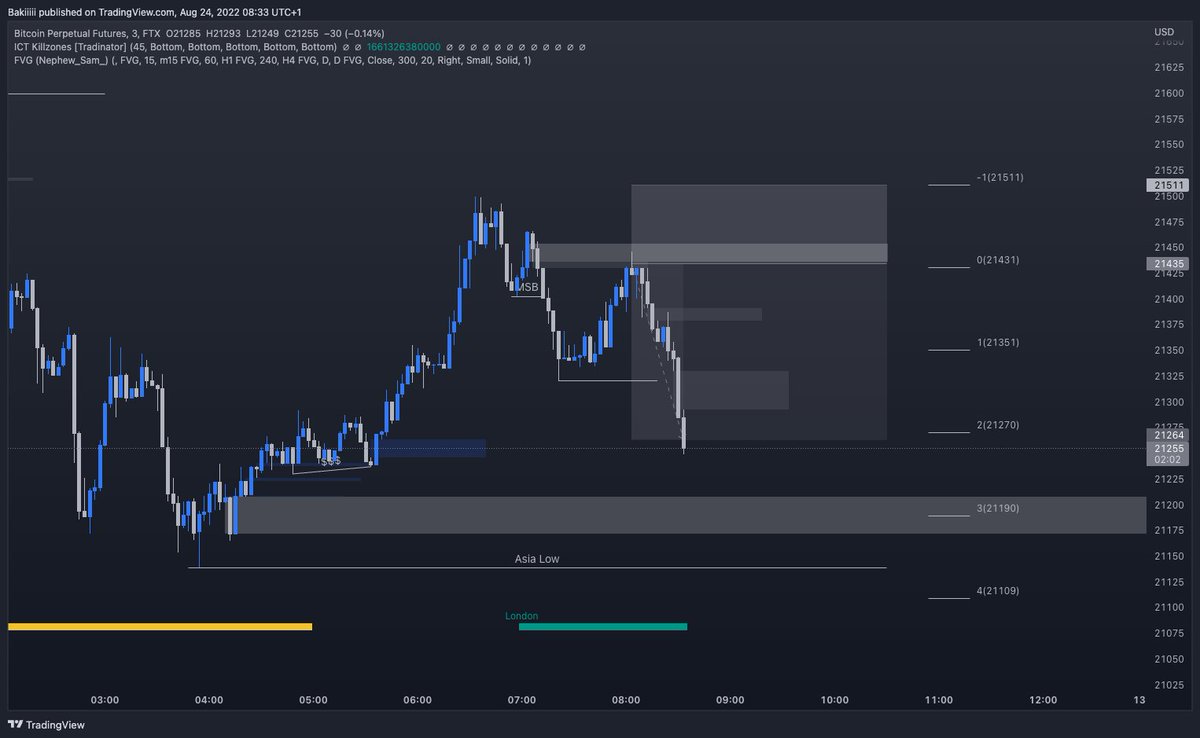
Task: Select the 1(21351) fib level label
Action: 1000,342
